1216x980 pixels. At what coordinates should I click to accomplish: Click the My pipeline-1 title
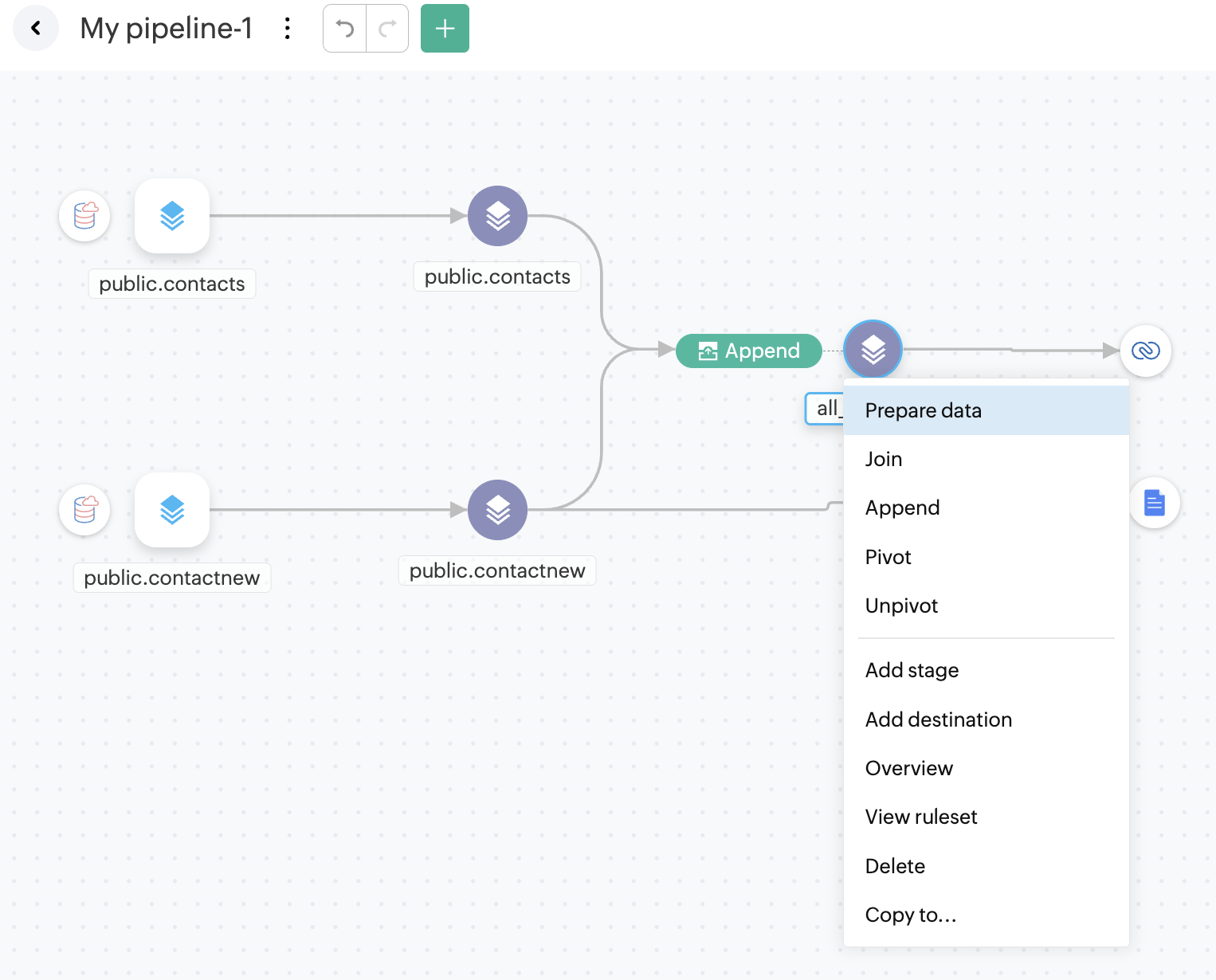167,29
